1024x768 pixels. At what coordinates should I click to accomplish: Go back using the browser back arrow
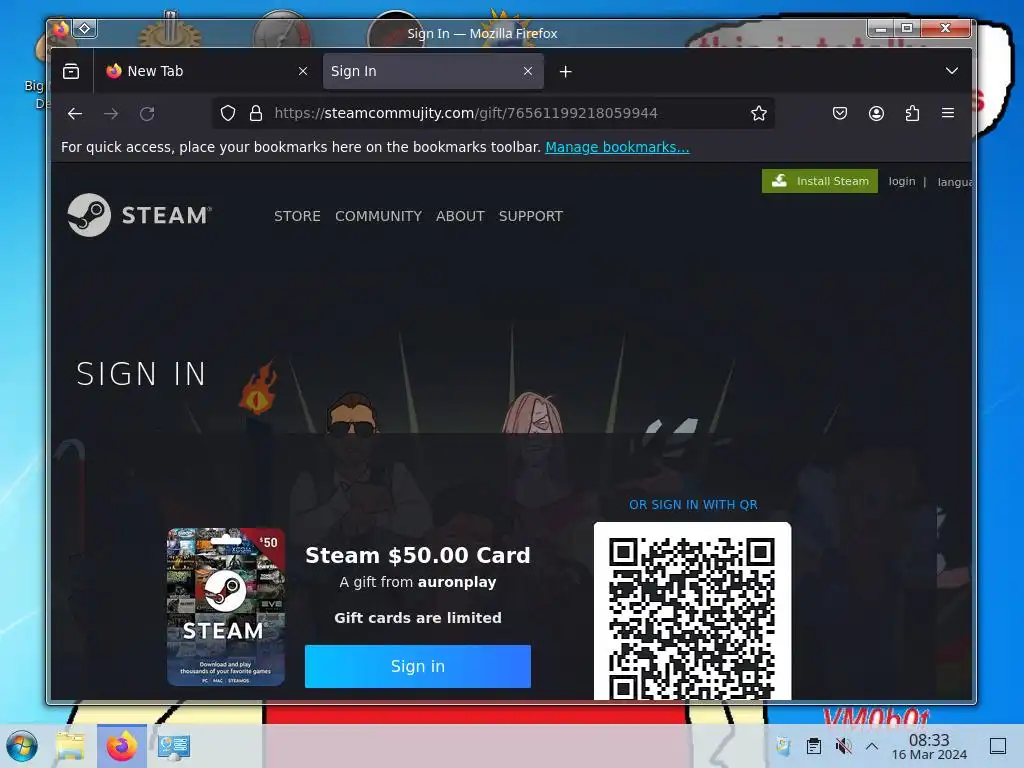click(75, 114)
